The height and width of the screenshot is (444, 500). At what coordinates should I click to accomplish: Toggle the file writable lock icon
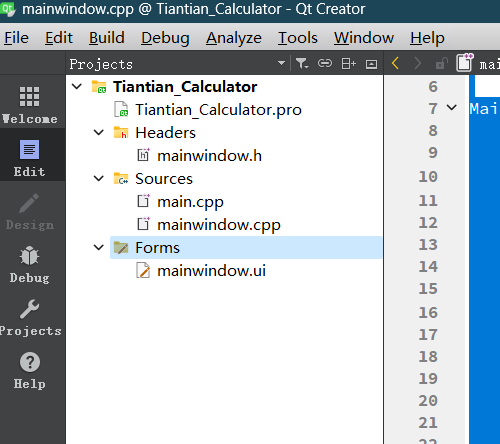coord(441,63)
